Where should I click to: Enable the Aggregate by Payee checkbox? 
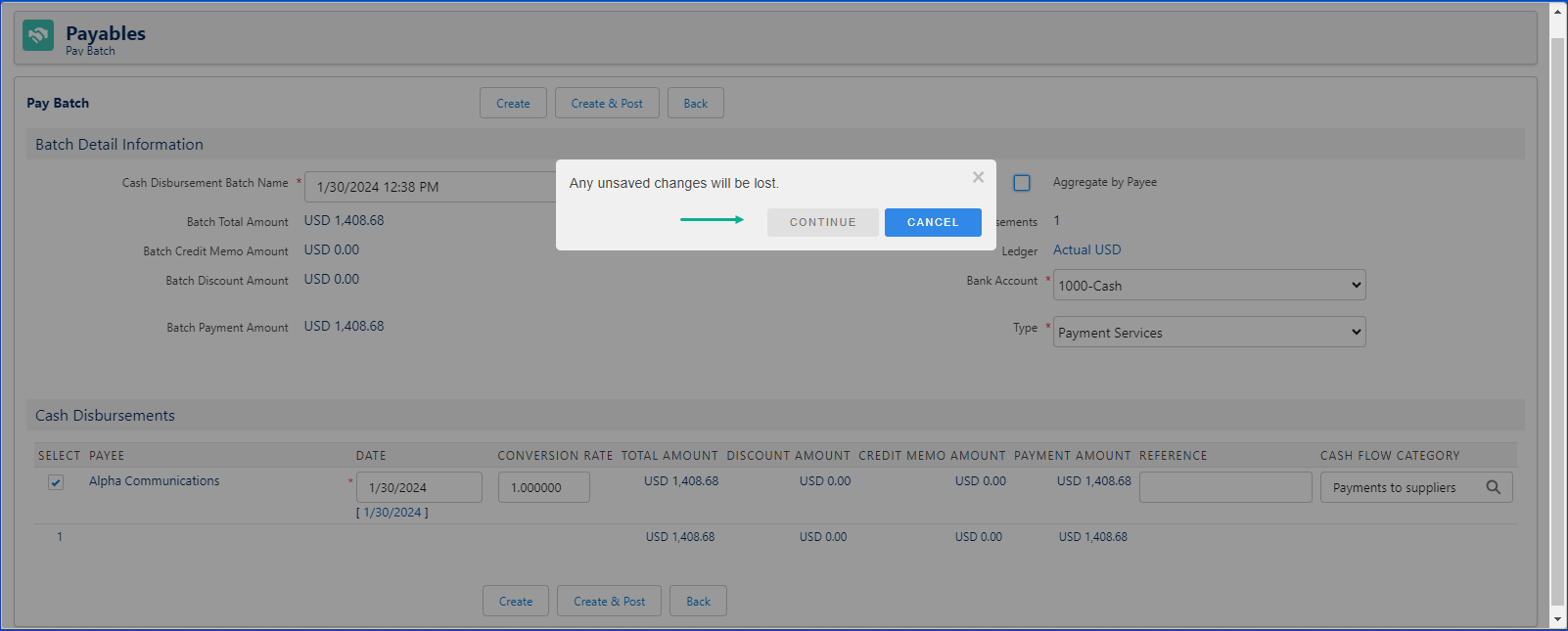[x=1022, y=183]
